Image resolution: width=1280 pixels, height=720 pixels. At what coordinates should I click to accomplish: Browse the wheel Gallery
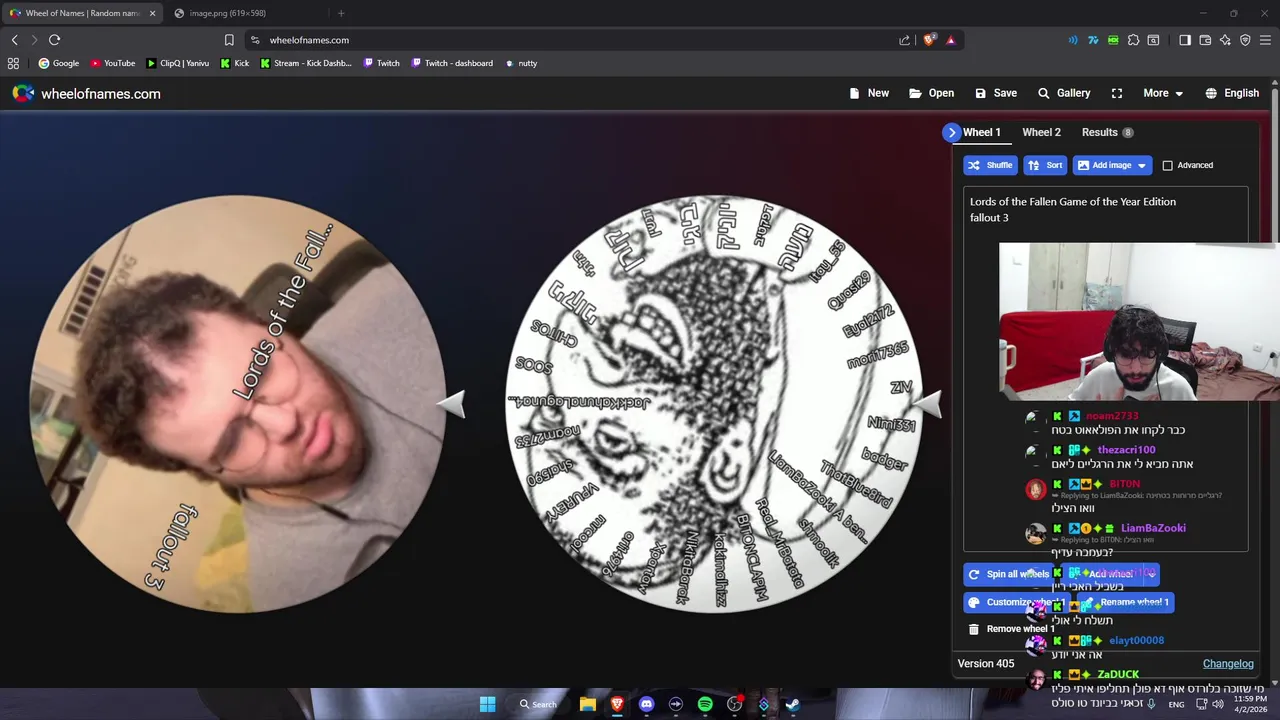pyautogui.click(x=1063, y=93)
